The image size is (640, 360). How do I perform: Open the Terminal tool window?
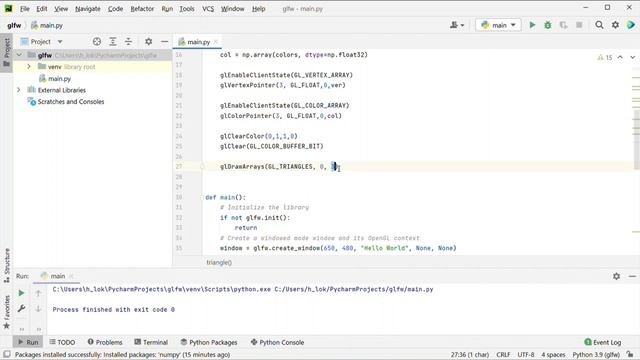pyautogui.click(x=151, y=342)
